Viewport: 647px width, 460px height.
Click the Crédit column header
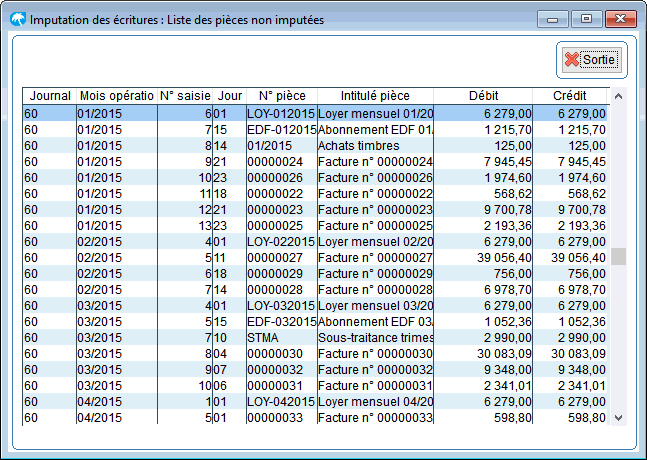(x=570, y=96)
